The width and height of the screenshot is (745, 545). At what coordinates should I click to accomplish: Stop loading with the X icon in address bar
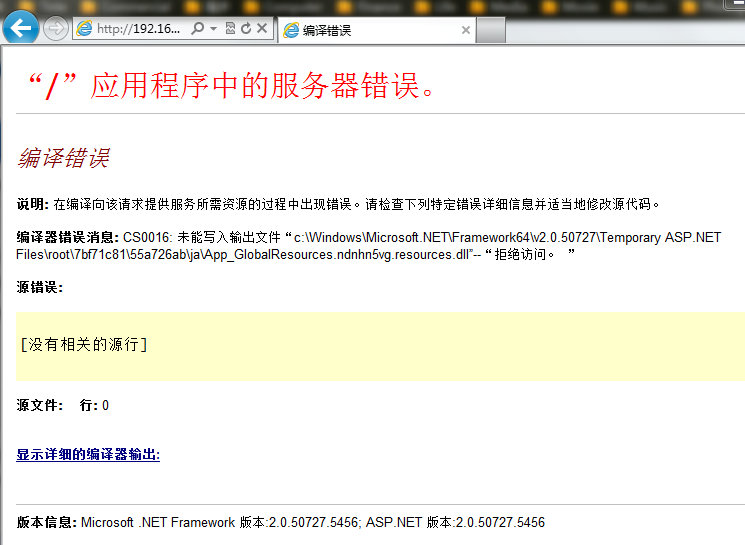(262, 29)
